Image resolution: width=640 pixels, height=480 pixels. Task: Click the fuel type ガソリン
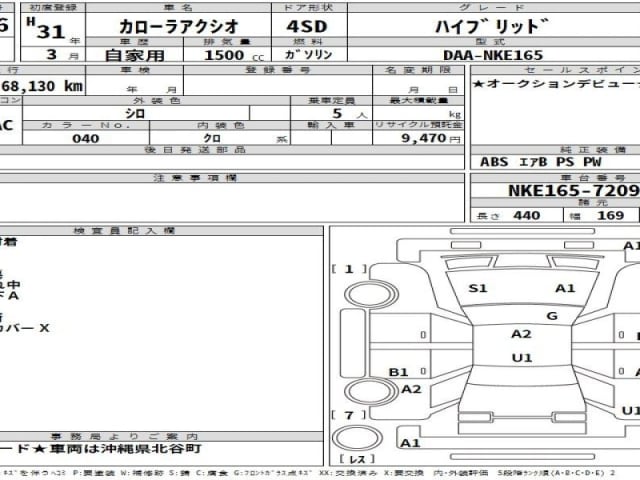coord(309,54)
